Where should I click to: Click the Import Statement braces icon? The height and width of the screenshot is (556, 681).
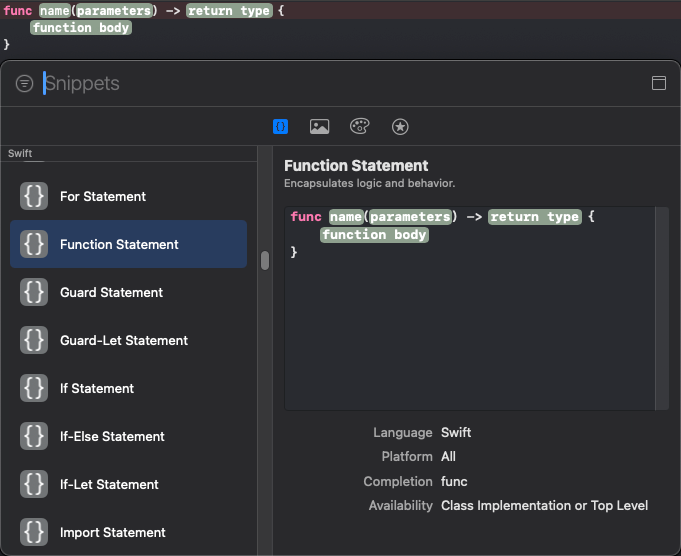click(34, 532)
